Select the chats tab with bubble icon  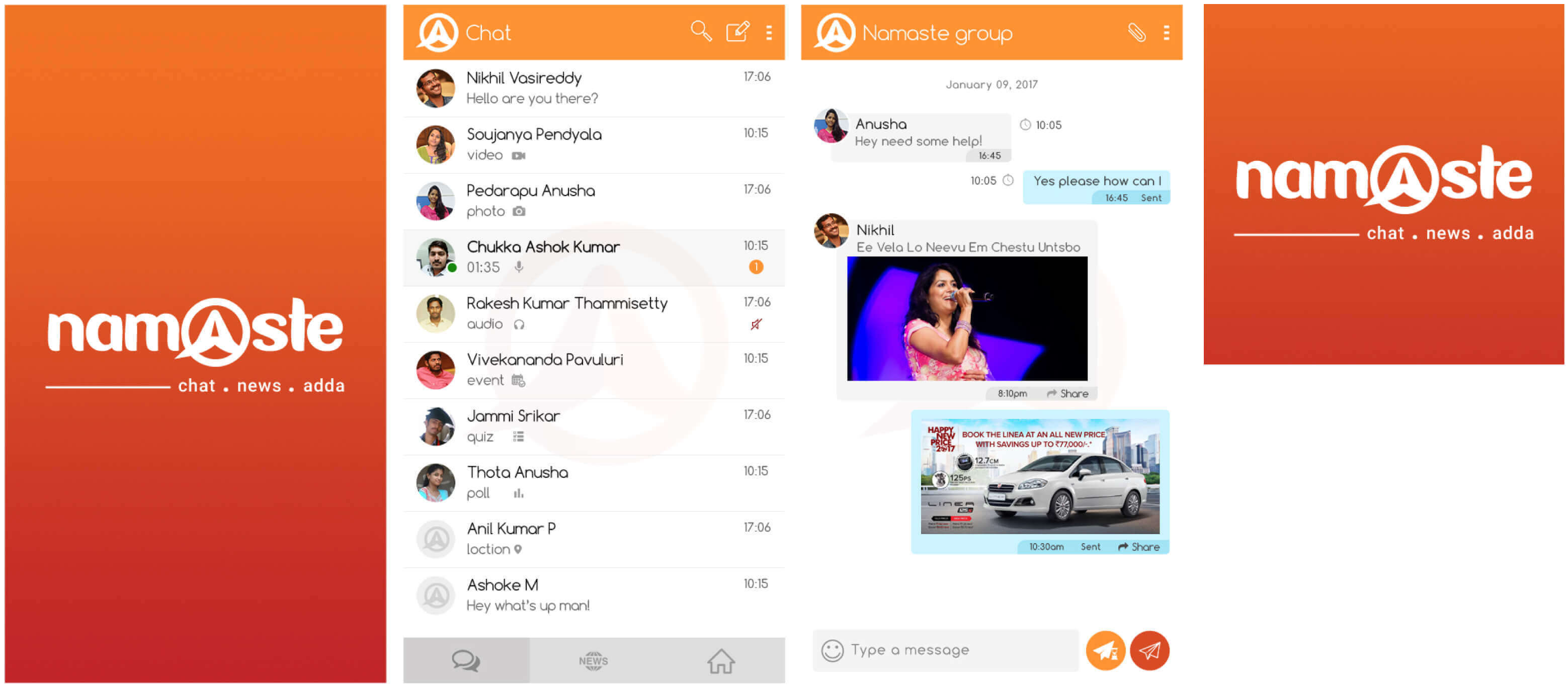tap(466, 661)
